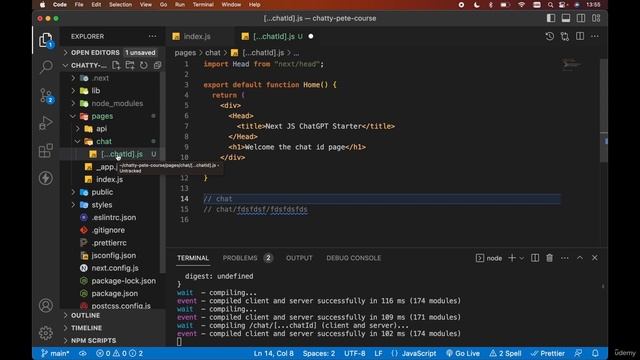
Task: Open the Accounts icon in activity bar
Action: point(46,305)
